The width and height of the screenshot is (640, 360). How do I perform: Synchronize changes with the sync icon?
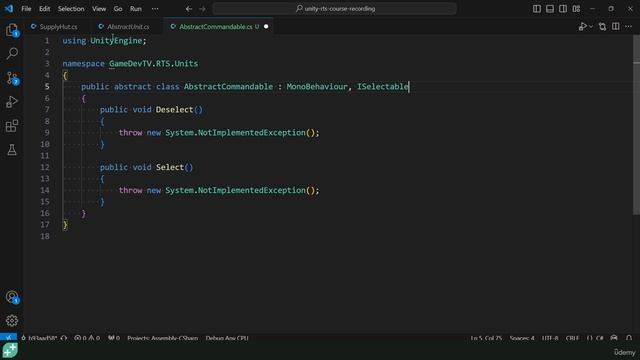click(x=64, y=338)
